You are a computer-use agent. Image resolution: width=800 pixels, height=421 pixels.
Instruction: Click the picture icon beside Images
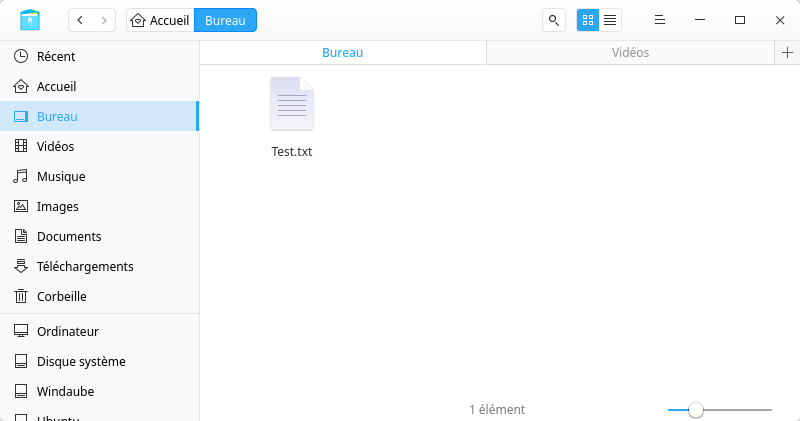[21, 206]
